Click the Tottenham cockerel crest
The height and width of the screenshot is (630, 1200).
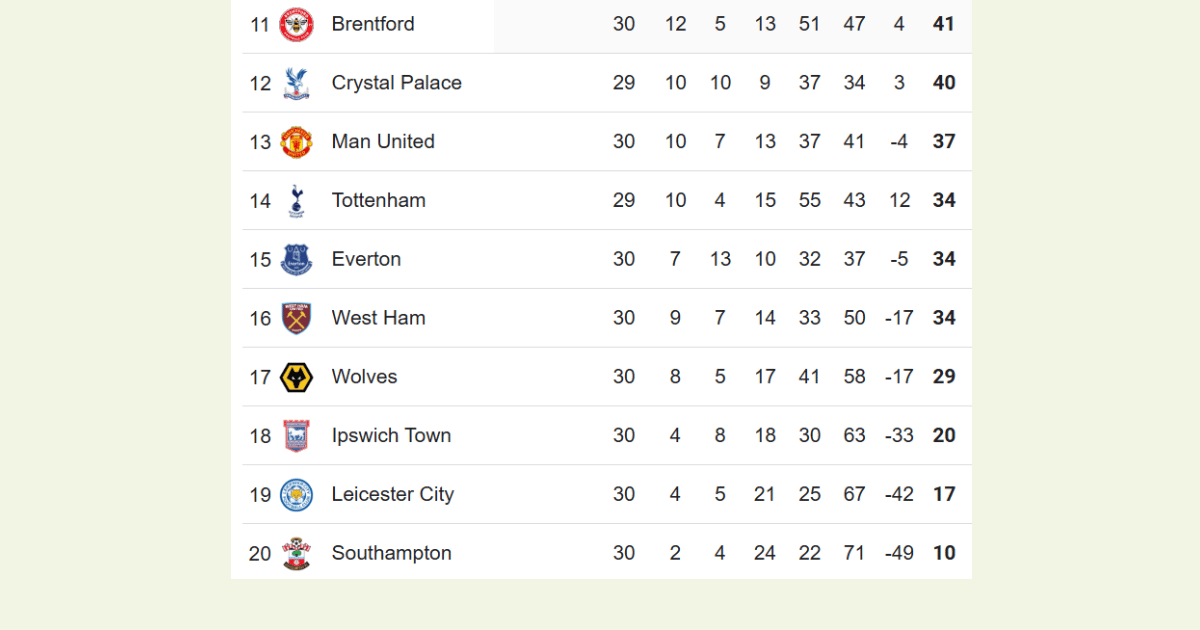pyautogui.click(x=296, y=201)
